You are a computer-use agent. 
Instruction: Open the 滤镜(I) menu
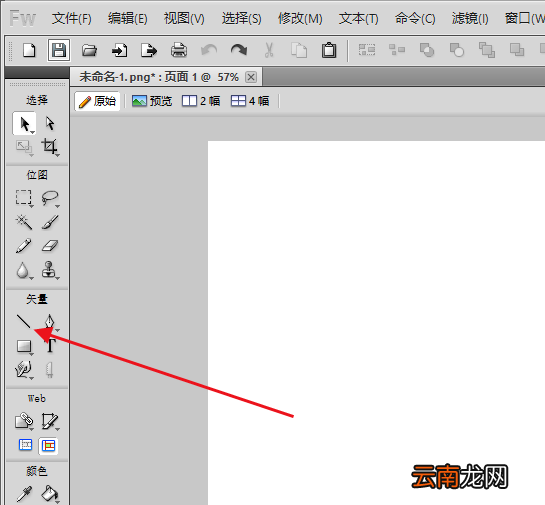470,18
